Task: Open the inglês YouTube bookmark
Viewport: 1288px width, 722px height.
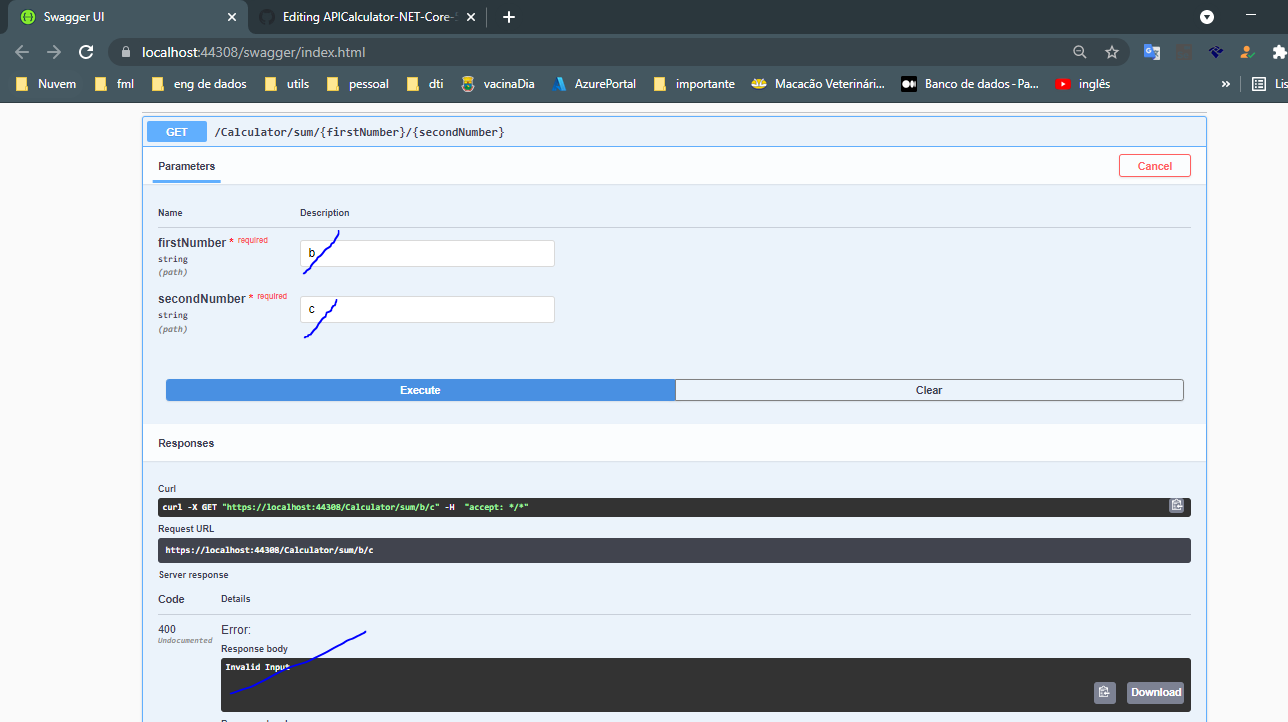Action: [x=1082, y=84]
